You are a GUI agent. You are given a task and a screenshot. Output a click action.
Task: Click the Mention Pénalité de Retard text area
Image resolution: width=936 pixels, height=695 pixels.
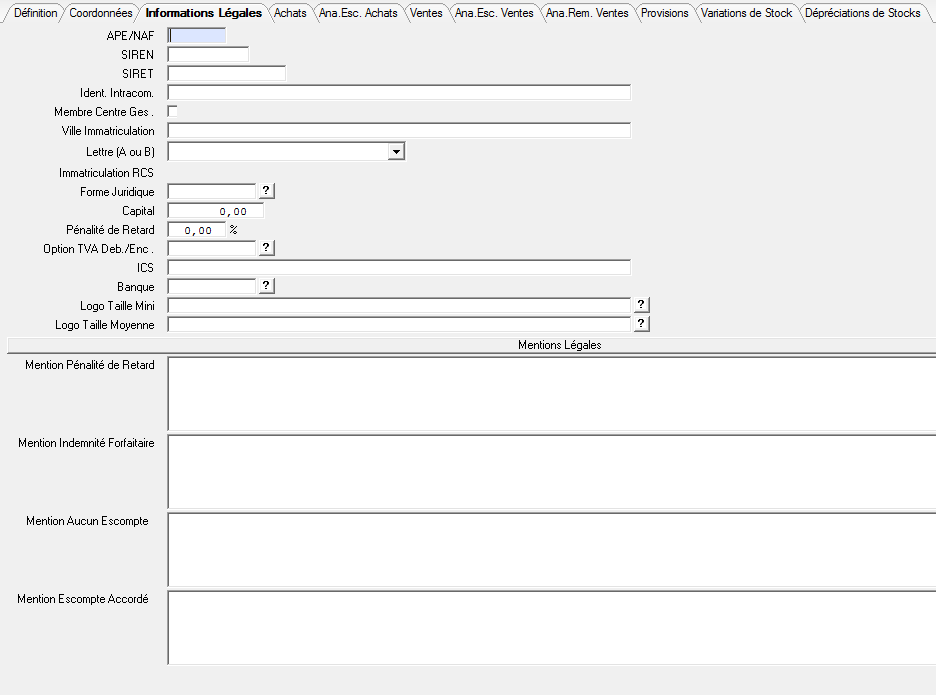pyautogui.click(x=550, y=393)
